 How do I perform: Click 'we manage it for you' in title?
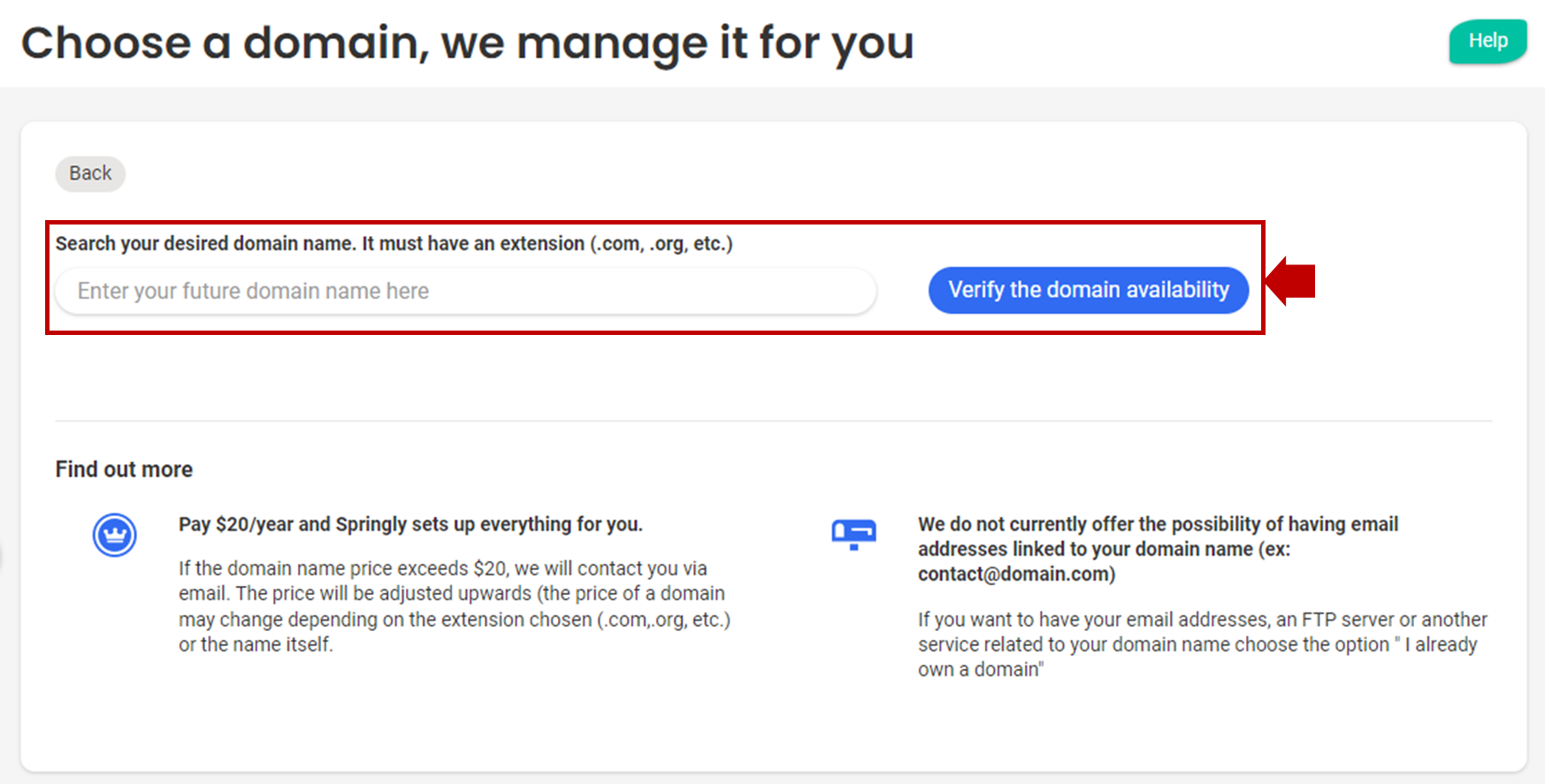[677, 43]
